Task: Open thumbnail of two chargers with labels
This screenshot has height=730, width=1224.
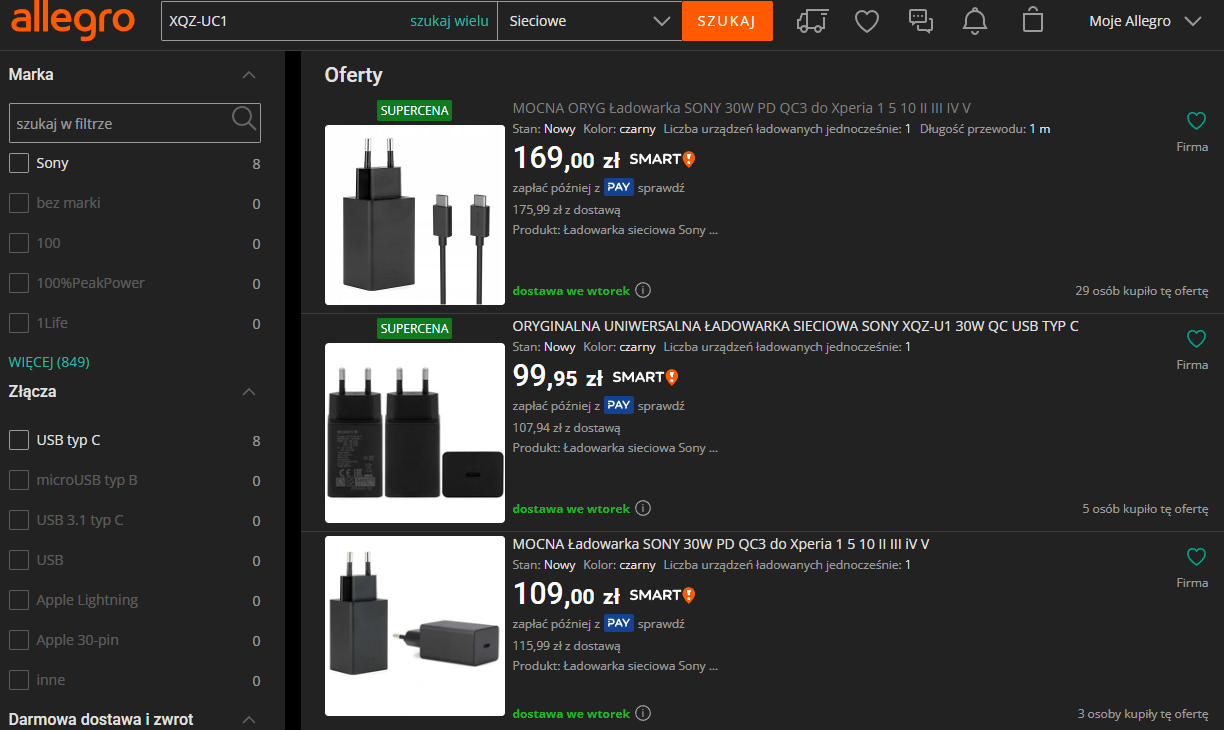Action: [x=415, y=433]
